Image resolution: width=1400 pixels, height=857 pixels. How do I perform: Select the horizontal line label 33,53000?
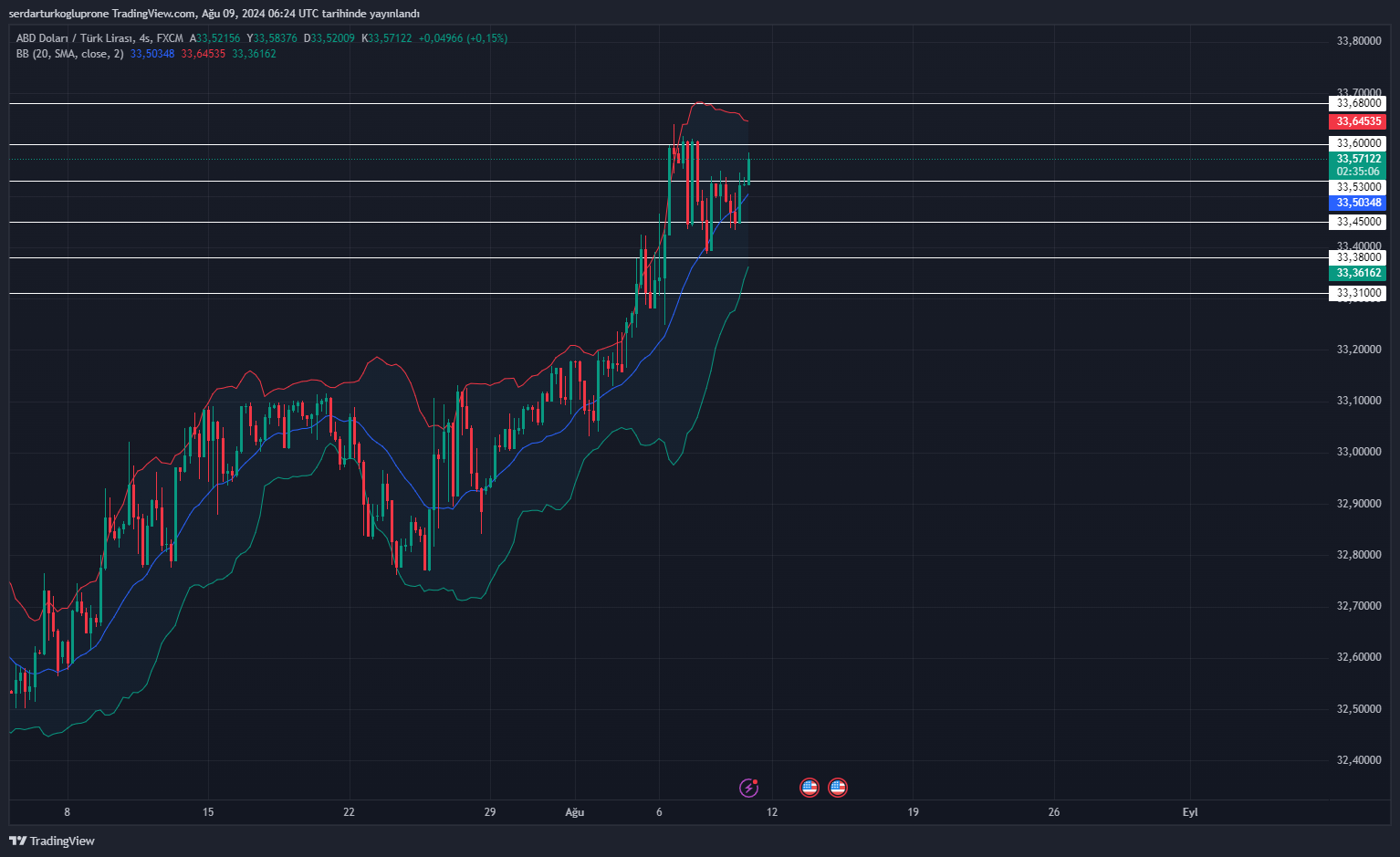point(1358,187)
